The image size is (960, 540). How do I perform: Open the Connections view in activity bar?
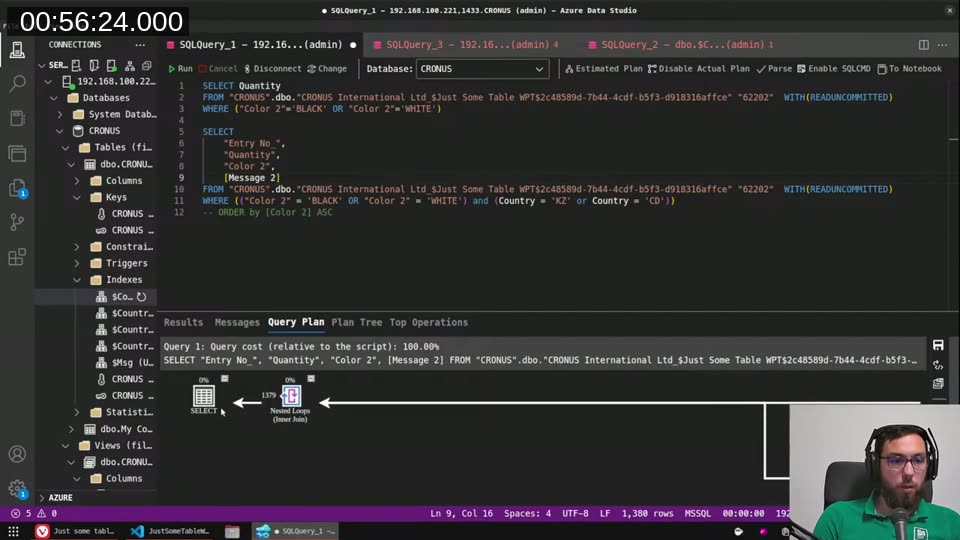point(17,50)
